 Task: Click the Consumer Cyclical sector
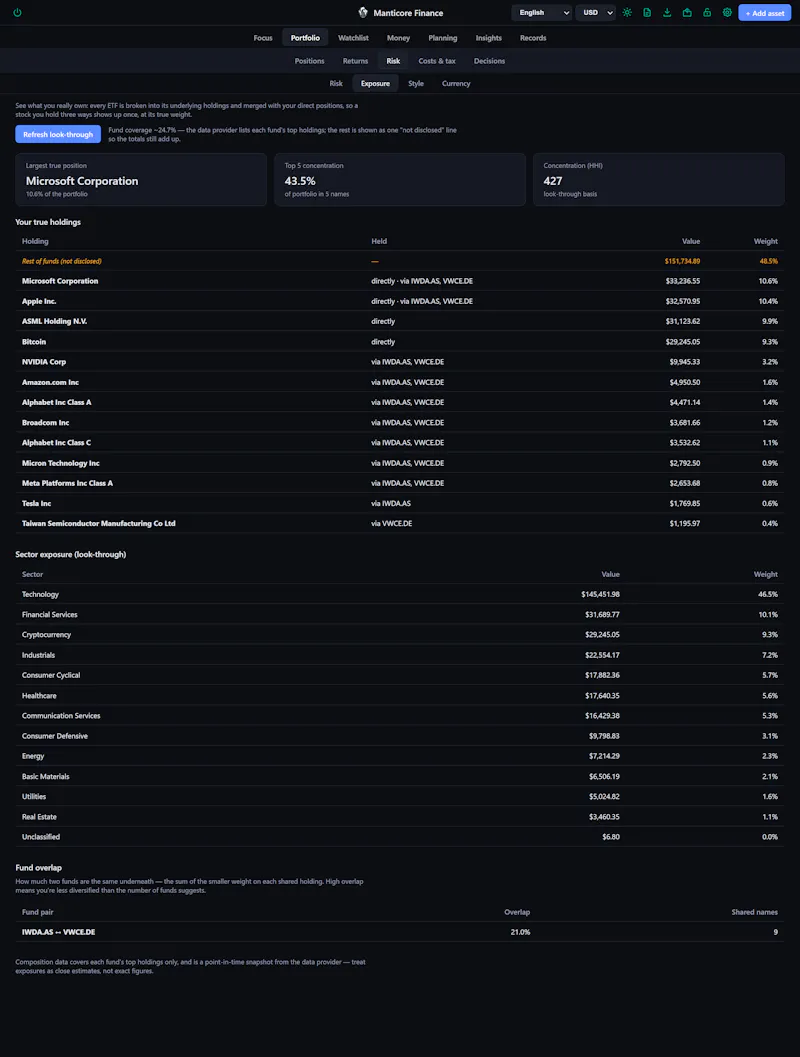pos(51,675)
